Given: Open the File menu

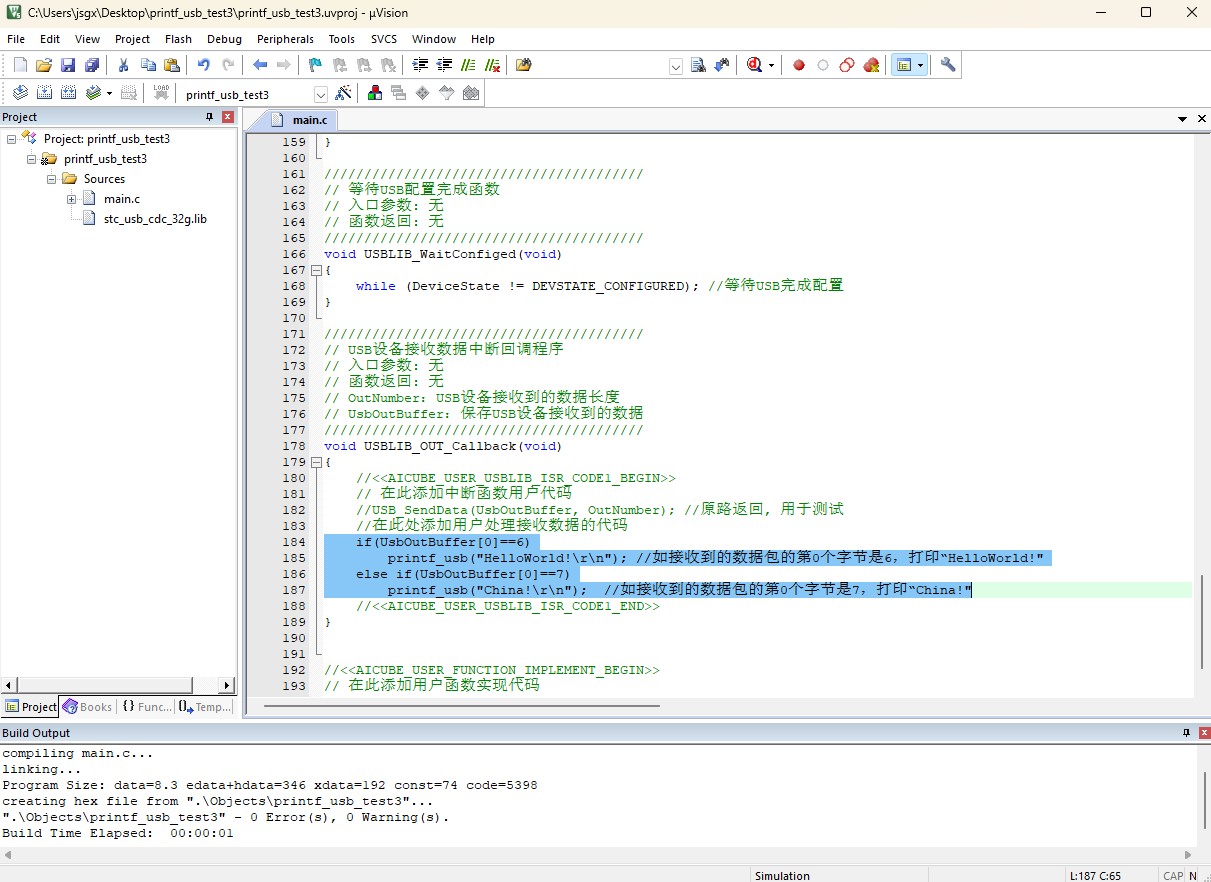Looking at the screenshot, I should (16, 39).
